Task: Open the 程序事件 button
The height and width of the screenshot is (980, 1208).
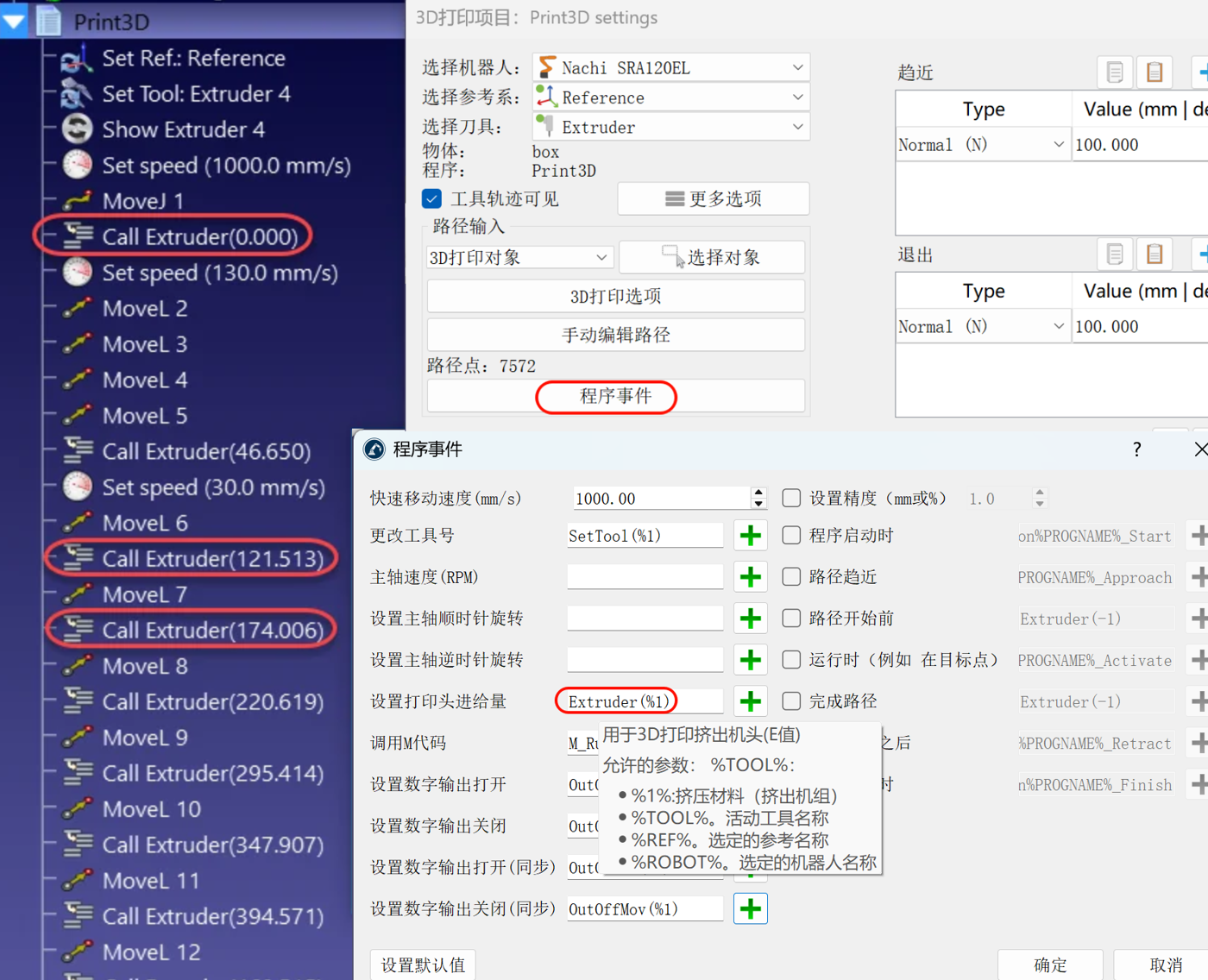Action: (615, 396)
